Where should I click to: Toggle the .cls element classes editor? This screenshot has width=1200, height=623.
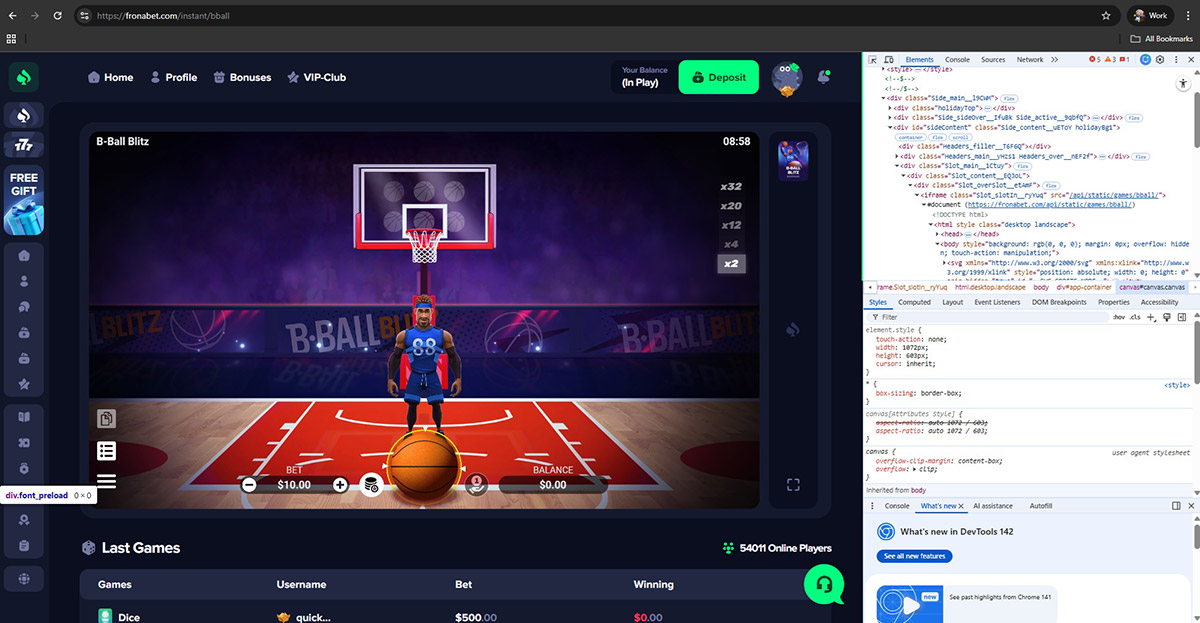click(1134, 317)
